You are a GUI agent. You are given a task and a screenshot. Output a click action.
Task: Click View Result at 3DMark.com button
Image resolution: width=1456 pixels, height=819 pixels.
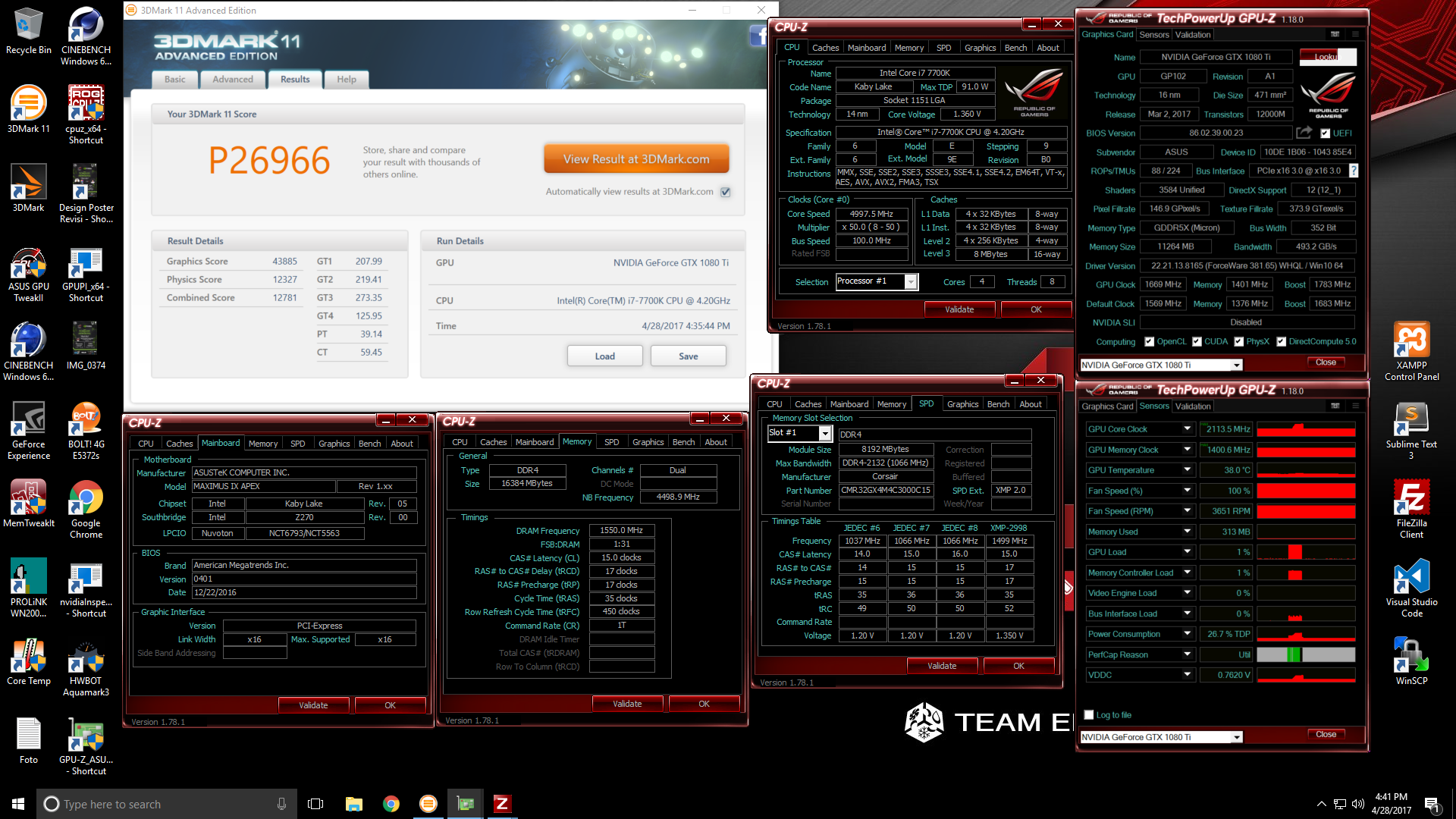point(636,159)
